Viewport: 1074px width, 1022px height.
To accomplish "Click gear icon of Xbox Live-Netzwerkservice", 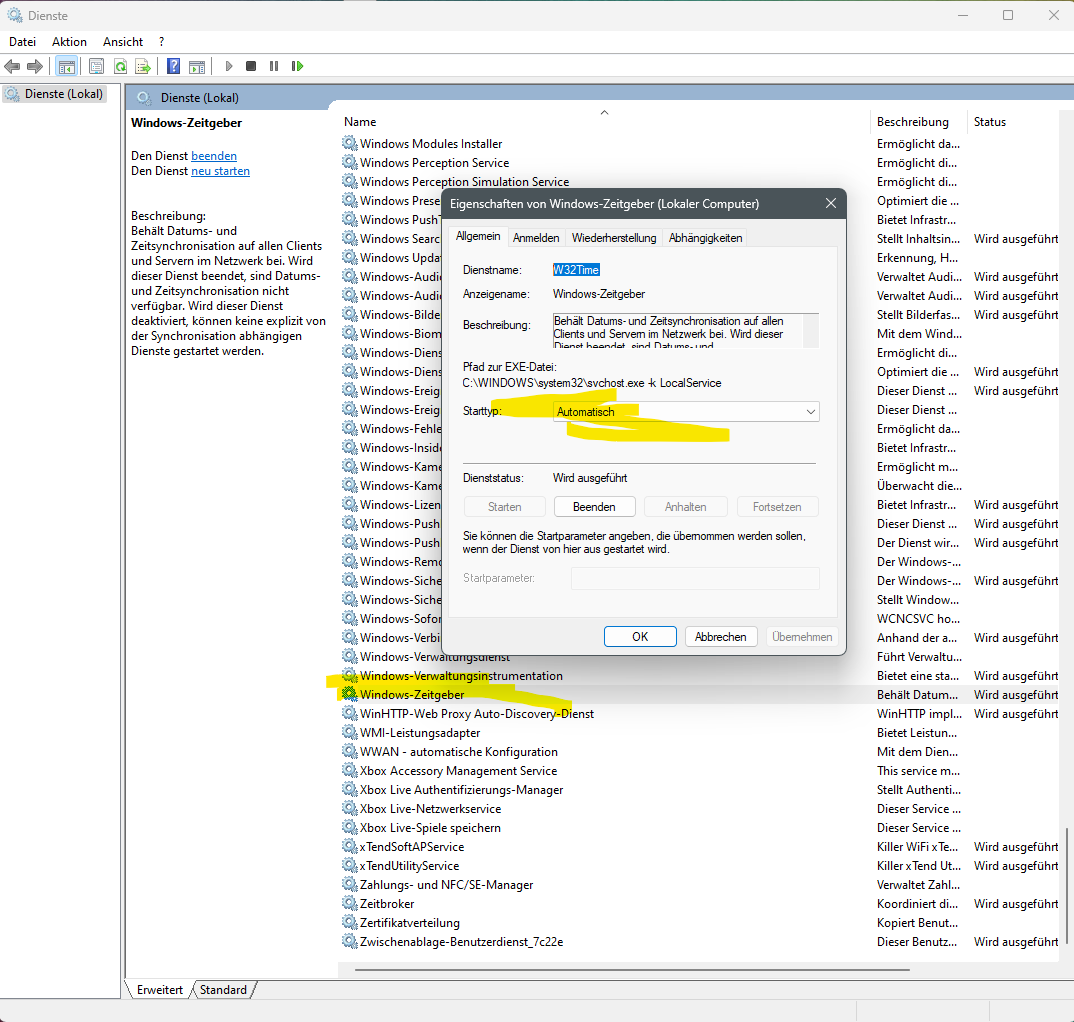I will coord(350,808).
